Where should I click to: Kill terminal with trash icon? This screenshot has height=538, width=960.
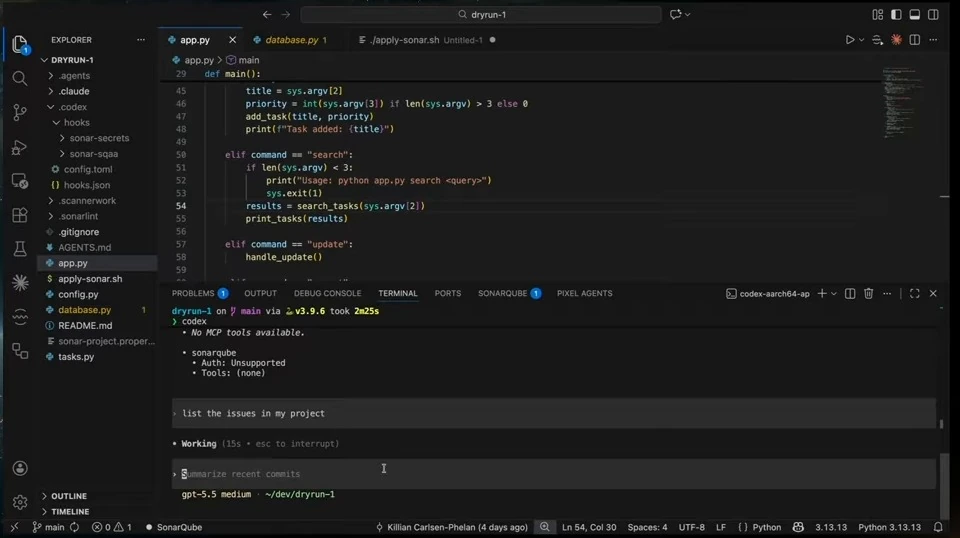tap(868, 294)
